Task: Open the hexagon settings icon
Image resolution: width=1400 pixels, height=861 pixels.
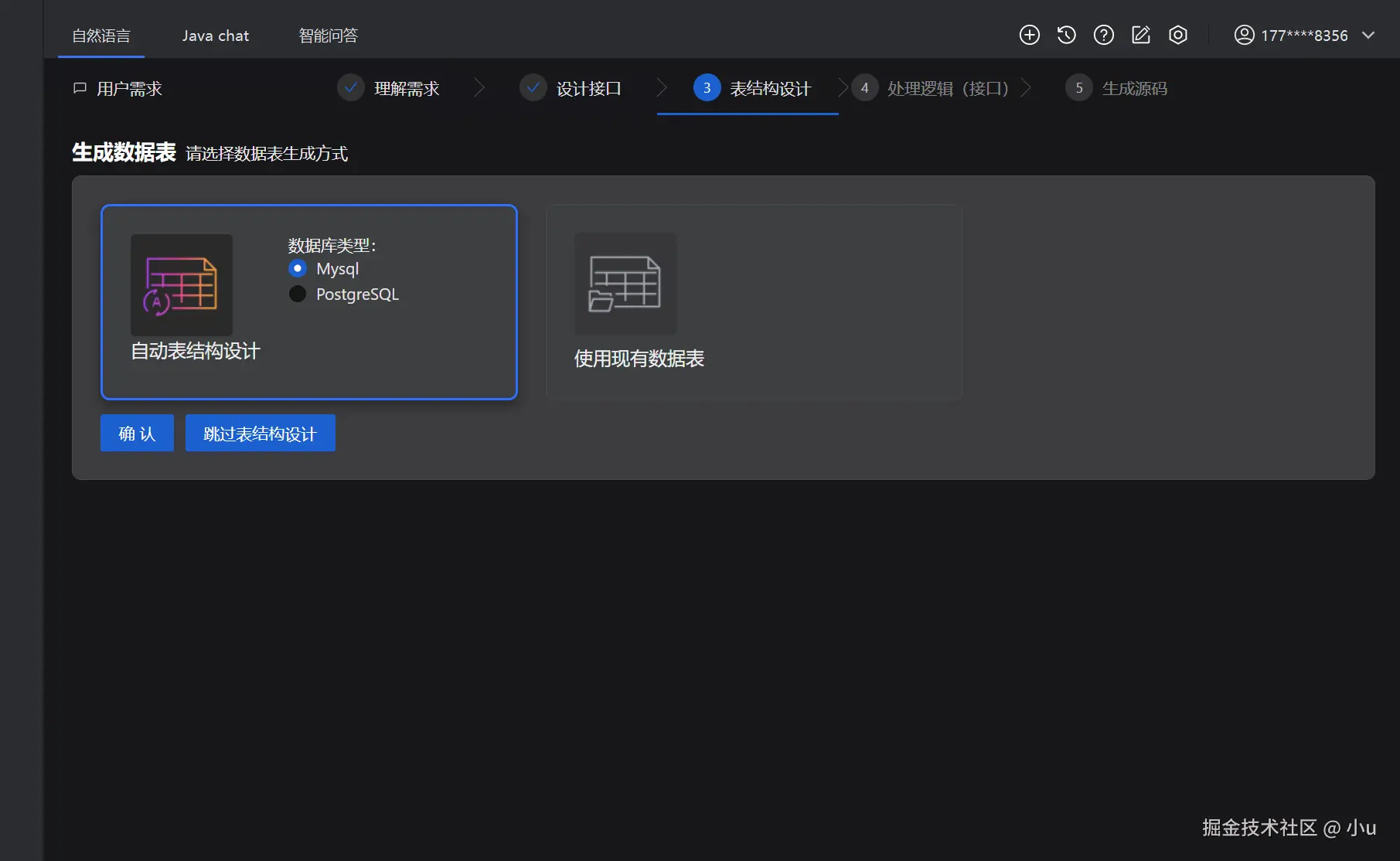Action: pos(1177,35)
